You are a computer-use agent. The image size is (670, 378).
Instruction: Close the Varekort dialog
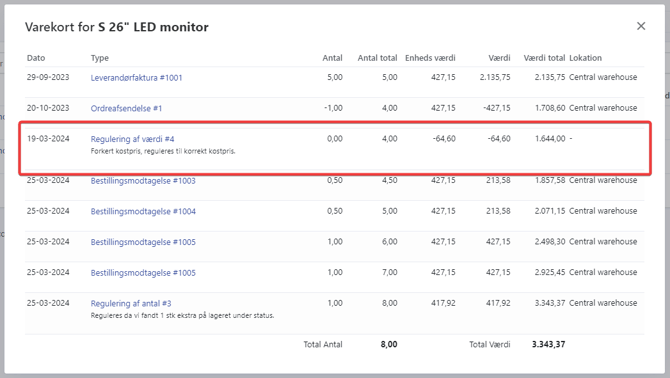(x=641, y=26)
